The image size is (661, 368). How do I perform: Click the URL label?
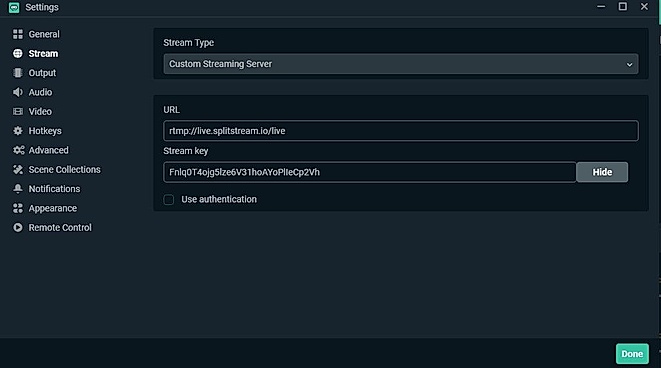171,110
